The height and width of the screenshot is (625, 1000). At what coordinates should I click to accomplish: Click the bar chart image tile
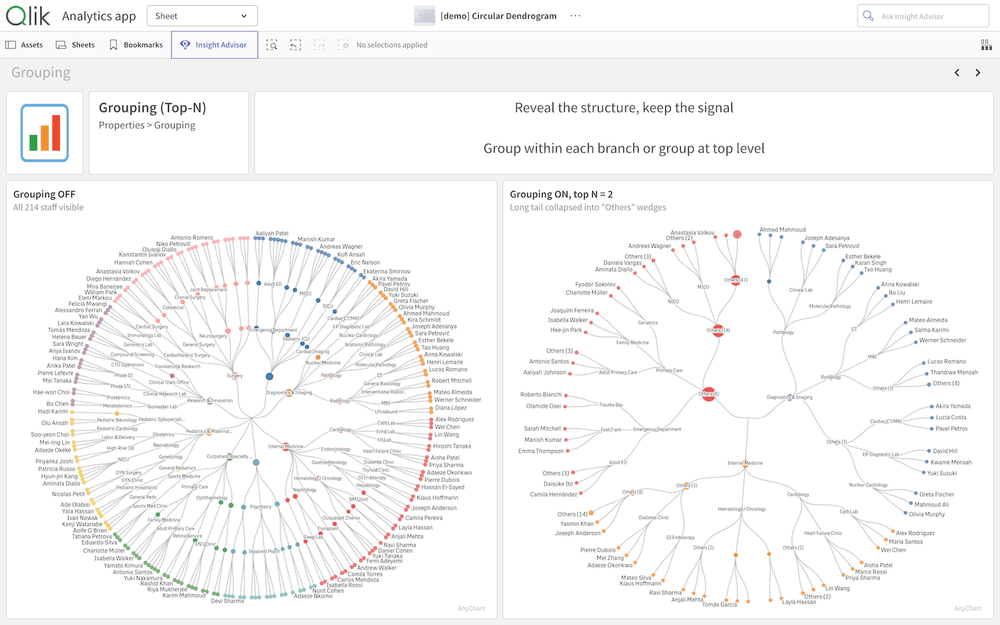pos(45,133)
